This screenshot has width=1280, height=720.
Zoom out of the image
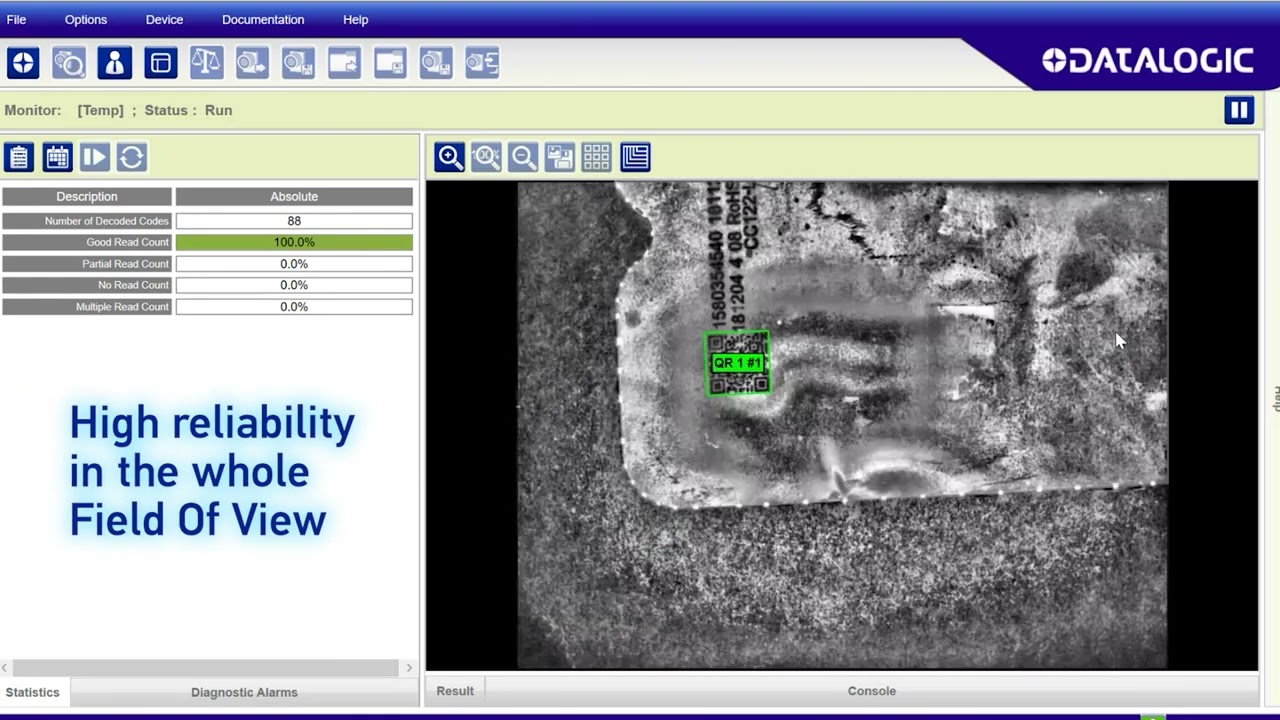pyautogui.click(x=523, y=157)
